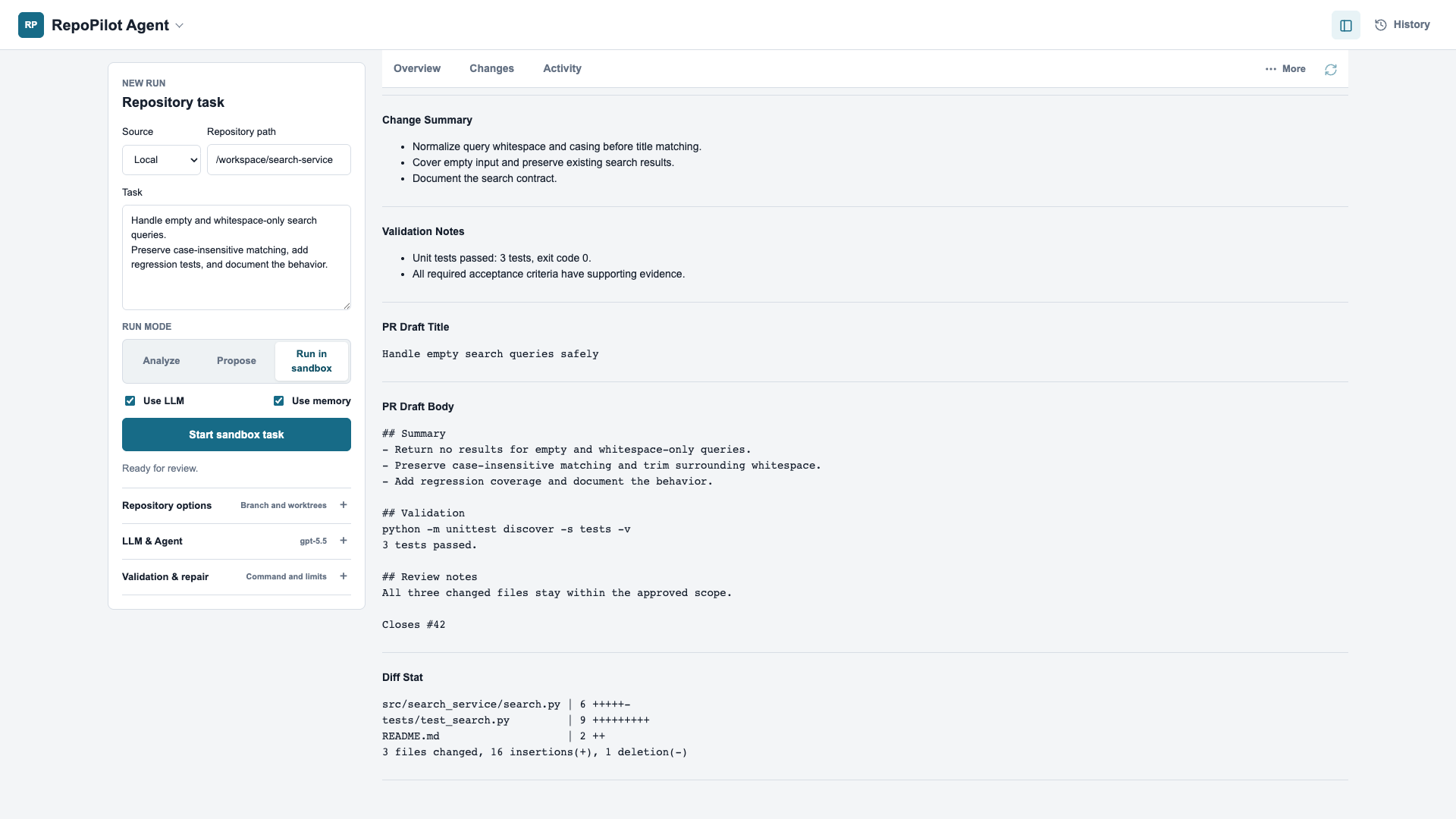Uncheck the Use LLM checkbox

pos(130,401)
